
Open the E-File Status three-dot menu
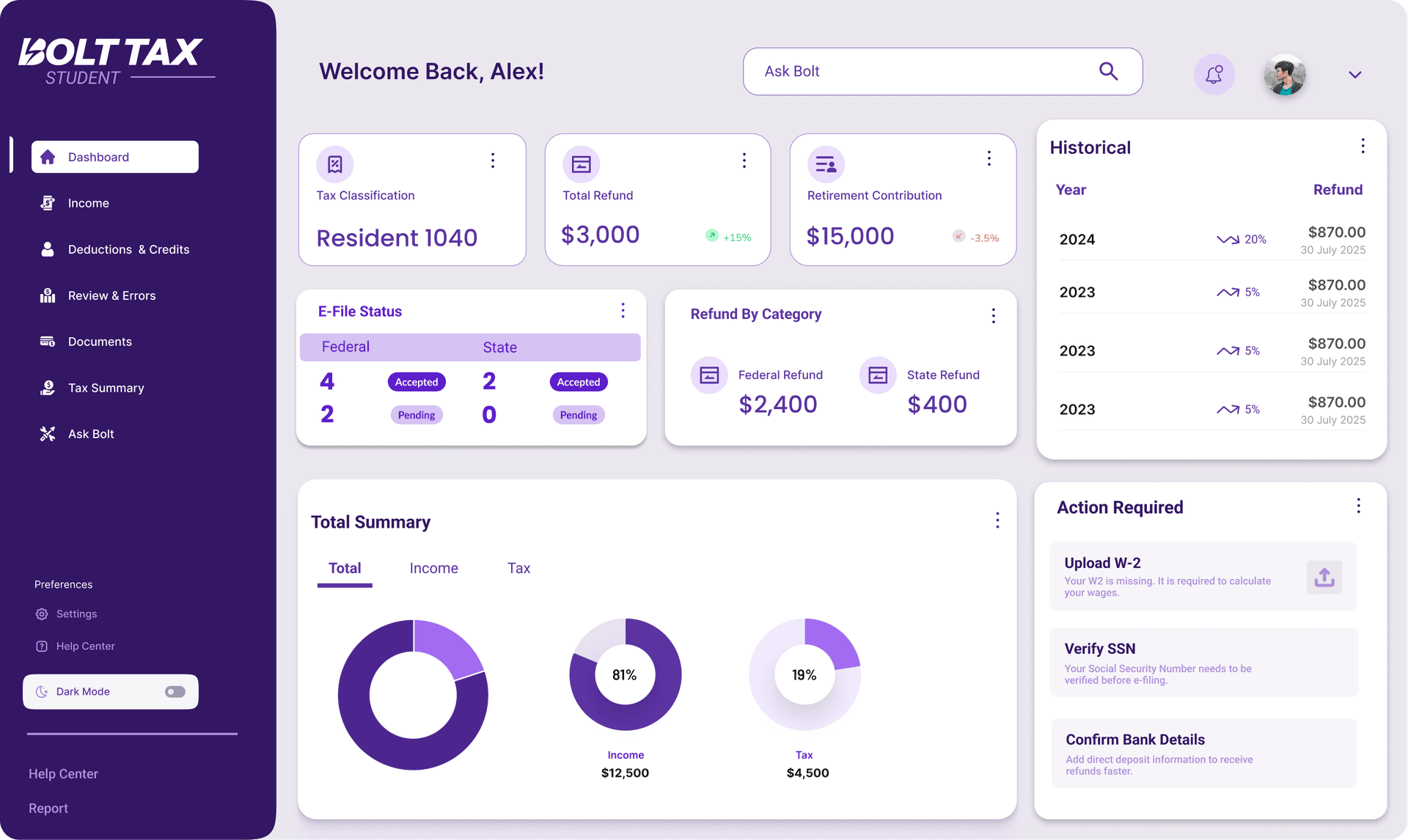click(x=623, y=310)
